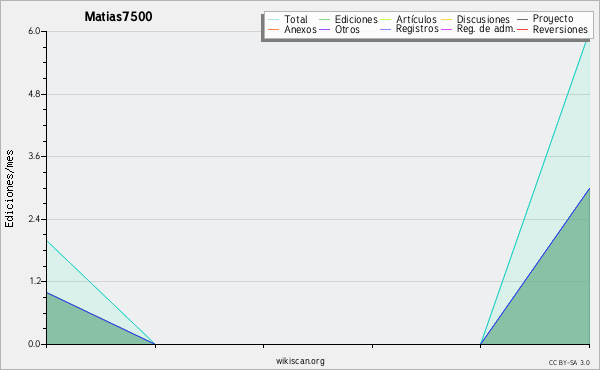Viewport: 600px width, 370px height.
Task: Click the Matias7500 chart title
Action: [118, 17]
